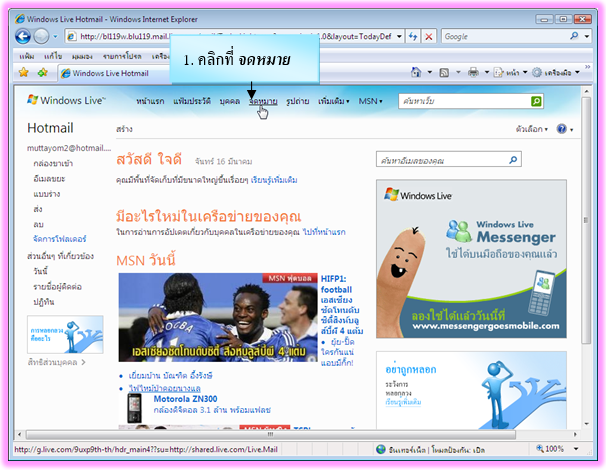Open the Home button dropdown arrow
The image size is (606, 470).
[x=429, y=72]
